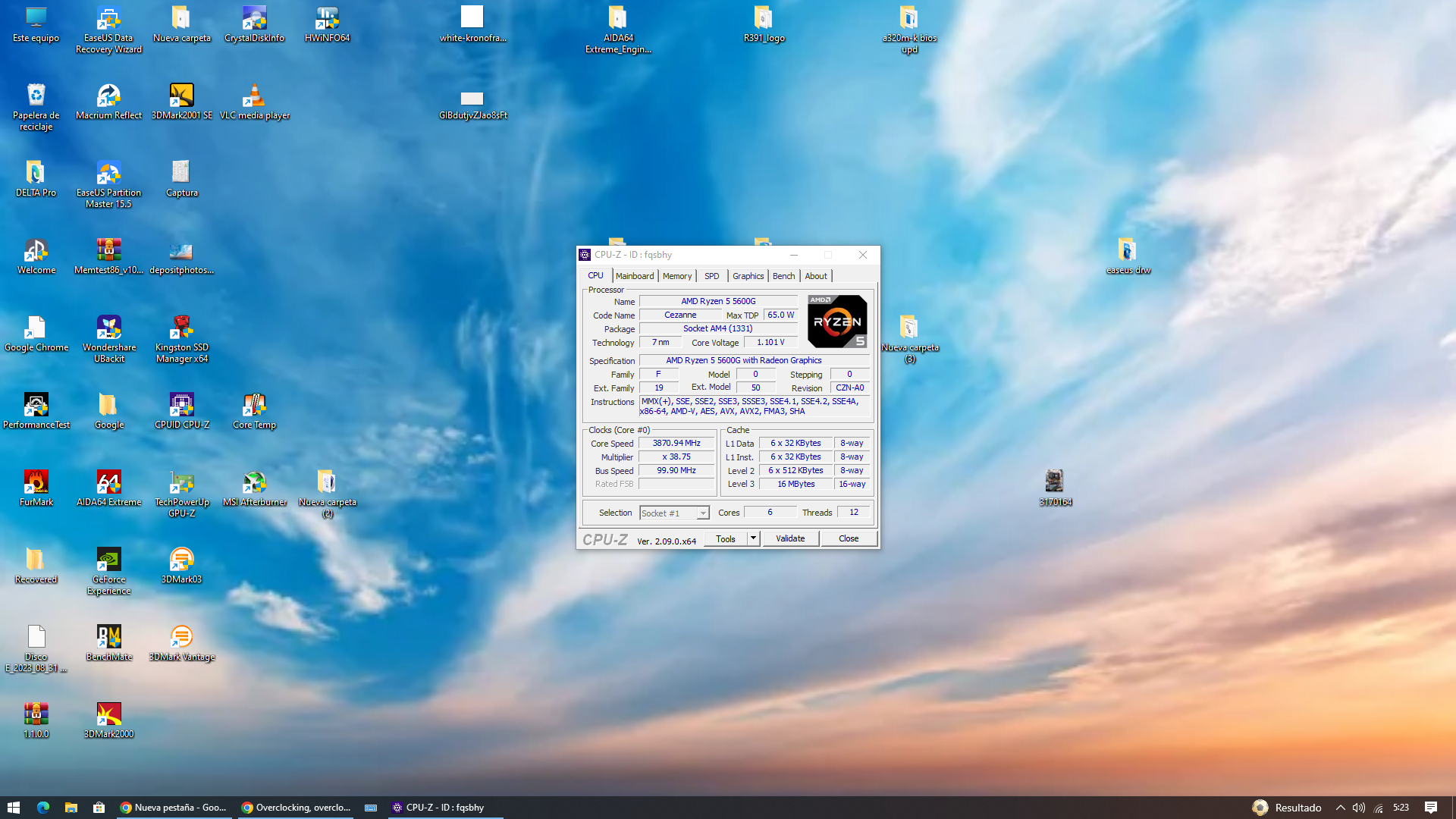This screenshot has height=819, width=1456.
Task: Click the taskbar clock showing 5:23
Action: coord(1401,808)
